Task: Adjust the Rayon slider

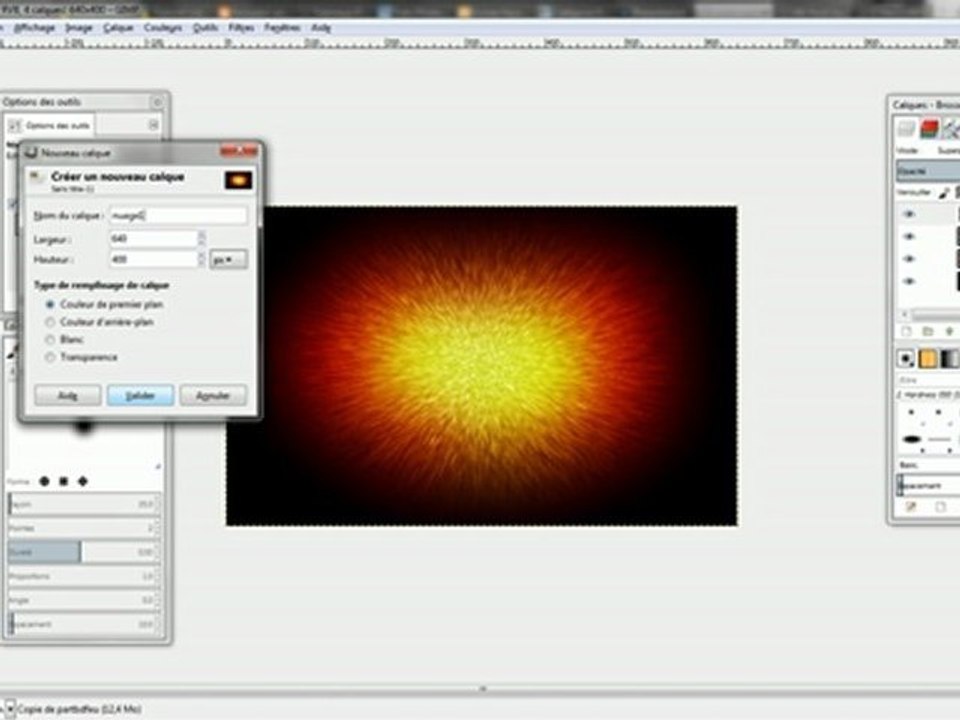Action: (83, 504)
